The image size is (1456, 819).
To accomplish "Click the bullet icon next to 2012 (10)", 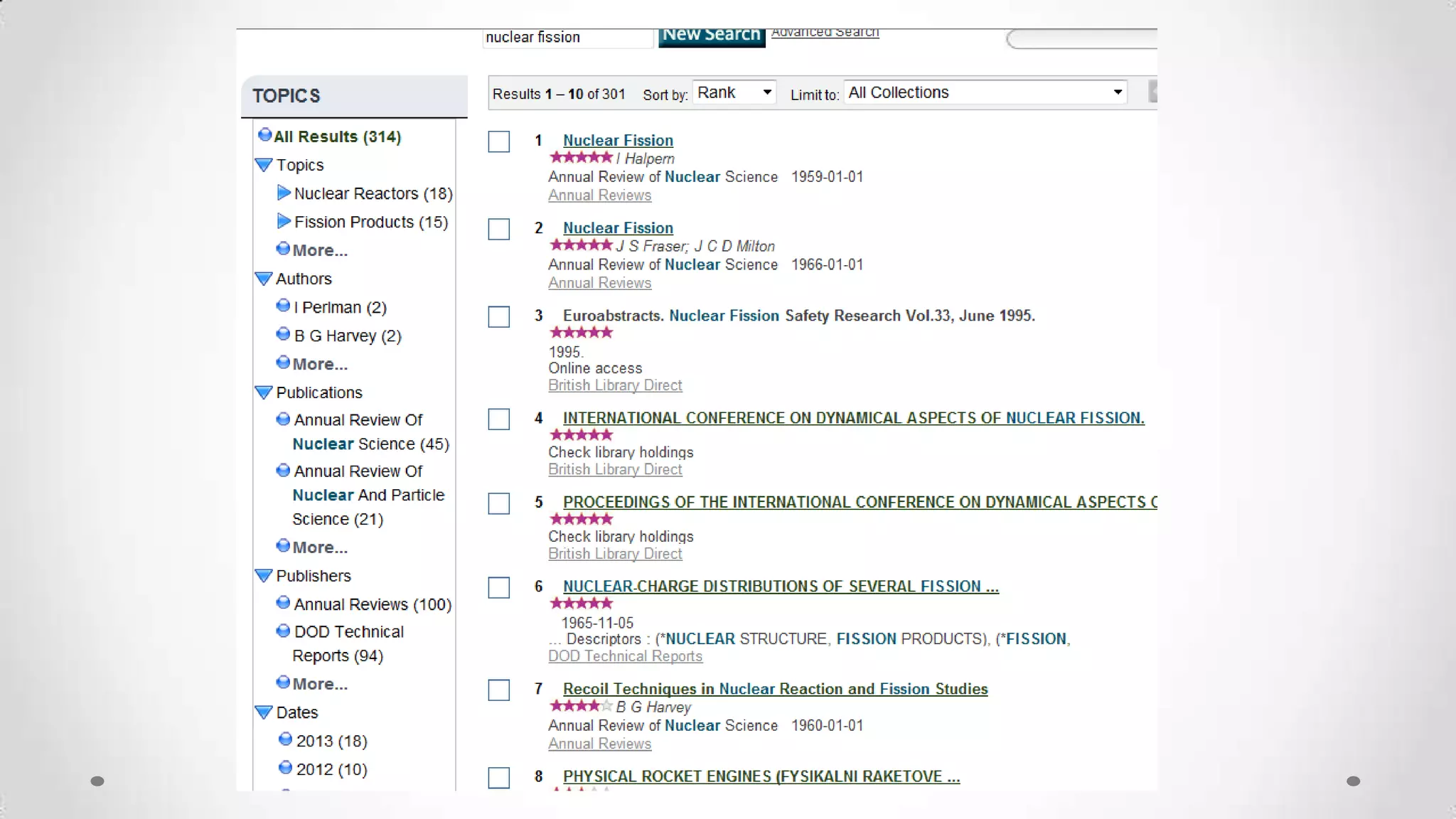I will click(x=285, y=768).
